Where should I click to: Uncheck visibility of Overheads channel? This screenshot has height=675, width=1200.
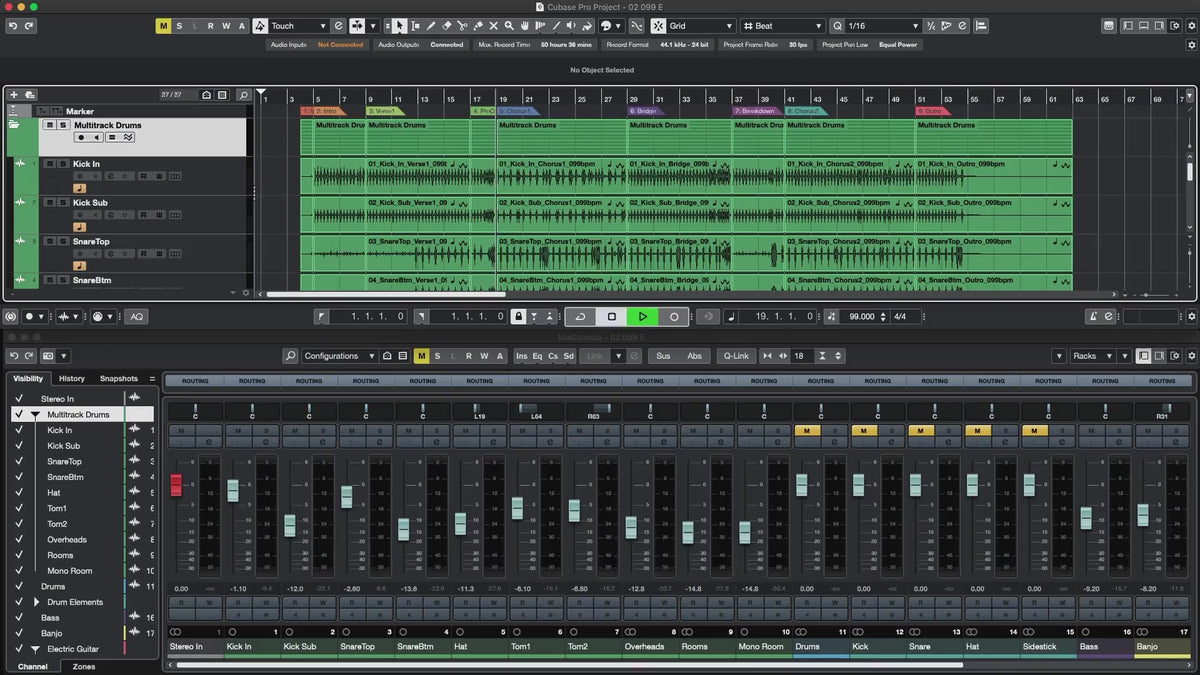coord(18,540)
